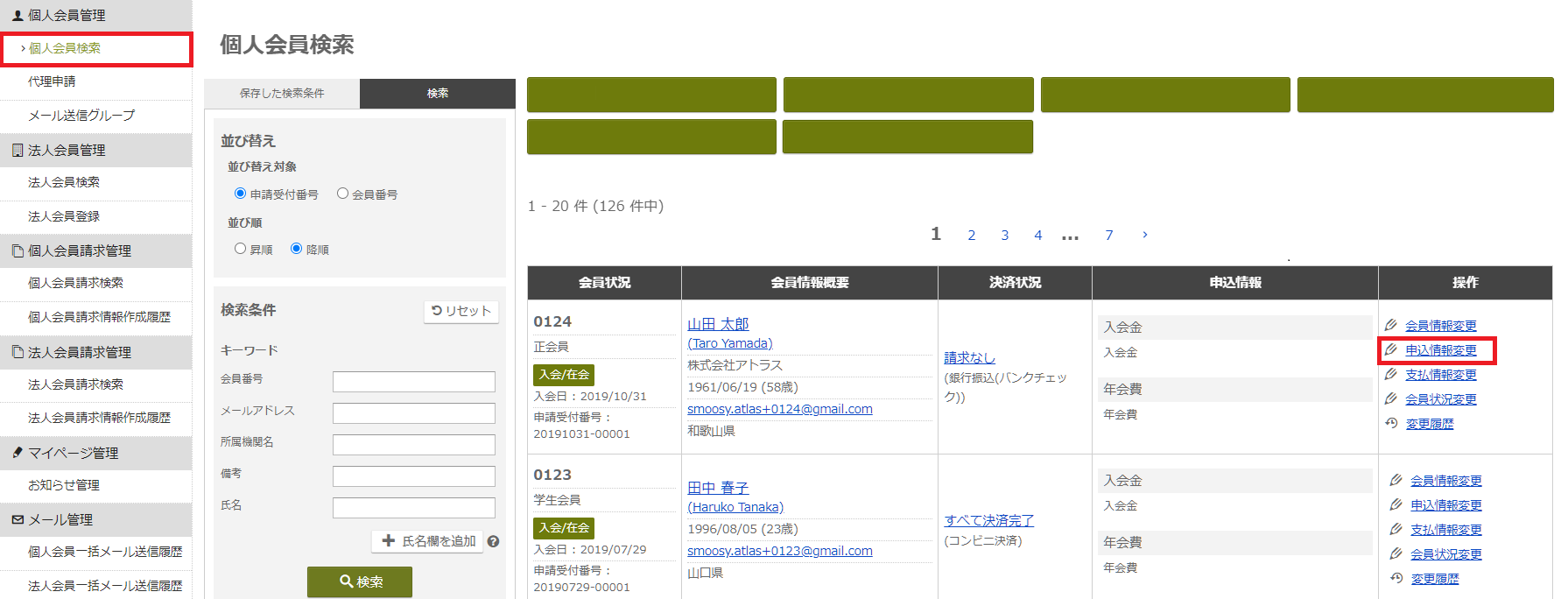Screen dimensions: 1568x599
Task: Click 会員情報変更 for member 0124
Action: (1441, 326)
